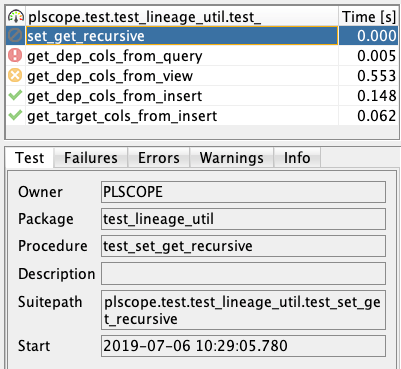
Task: Click the green checkmark for get_dep_cols_from_insert
Action: 15,95
